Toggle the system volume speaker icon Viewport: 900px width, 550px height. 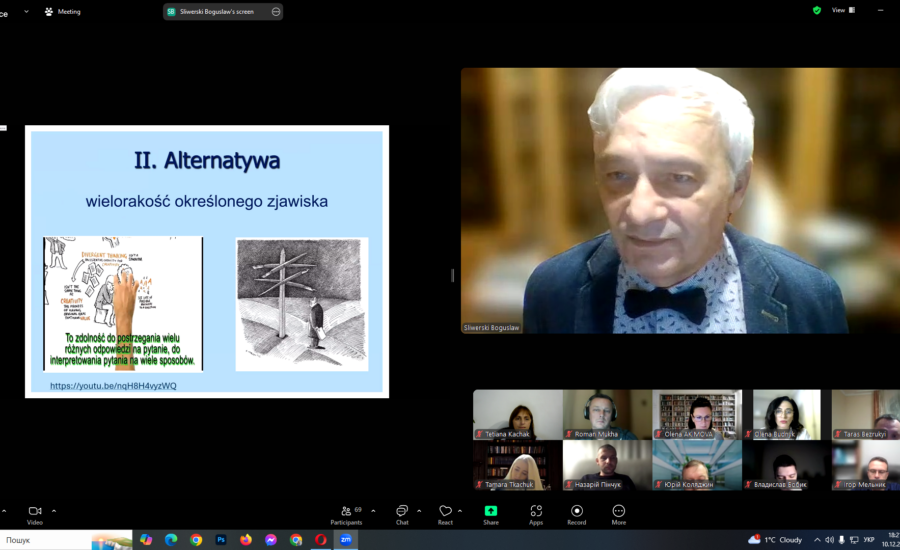(x=829, y=540)
